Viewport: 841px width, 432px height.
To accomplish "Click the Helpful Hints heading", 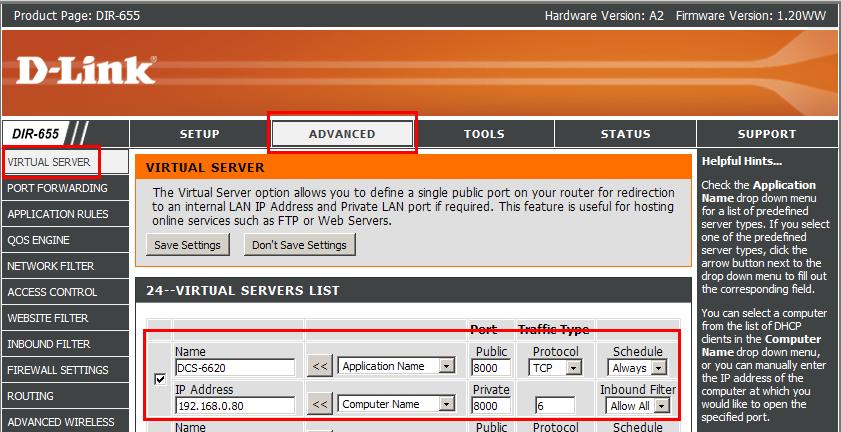I will pyautogui.click(x=742, y=161).
